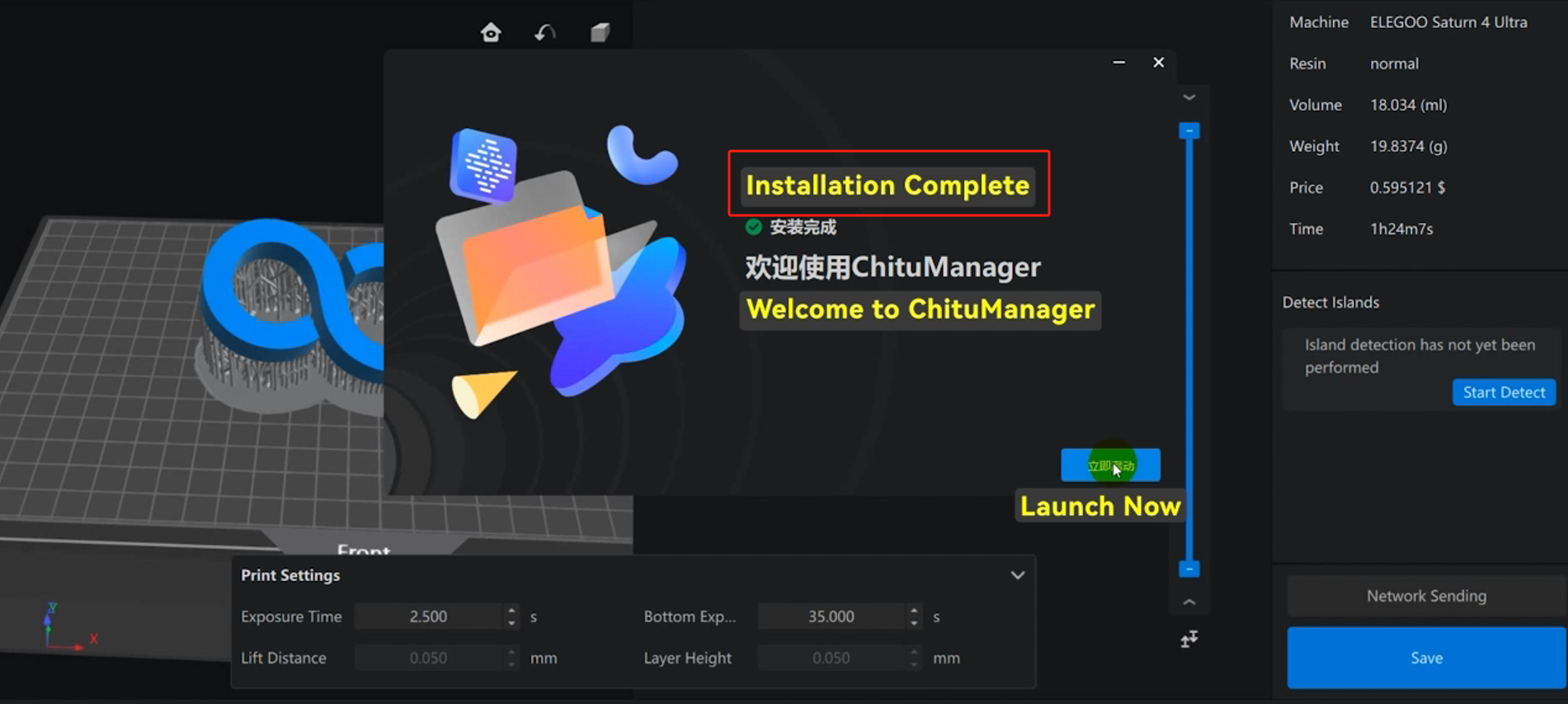
Task: Click the Network Sending button
Action: point(1426,596)
